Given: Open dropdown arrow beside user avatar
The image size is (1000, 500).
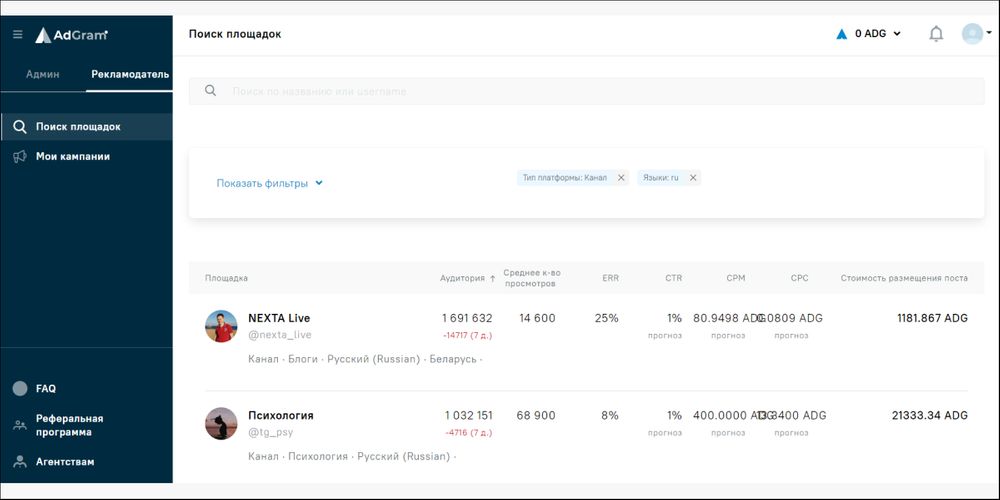Looking at the screenshot, I should coord(989,31).
